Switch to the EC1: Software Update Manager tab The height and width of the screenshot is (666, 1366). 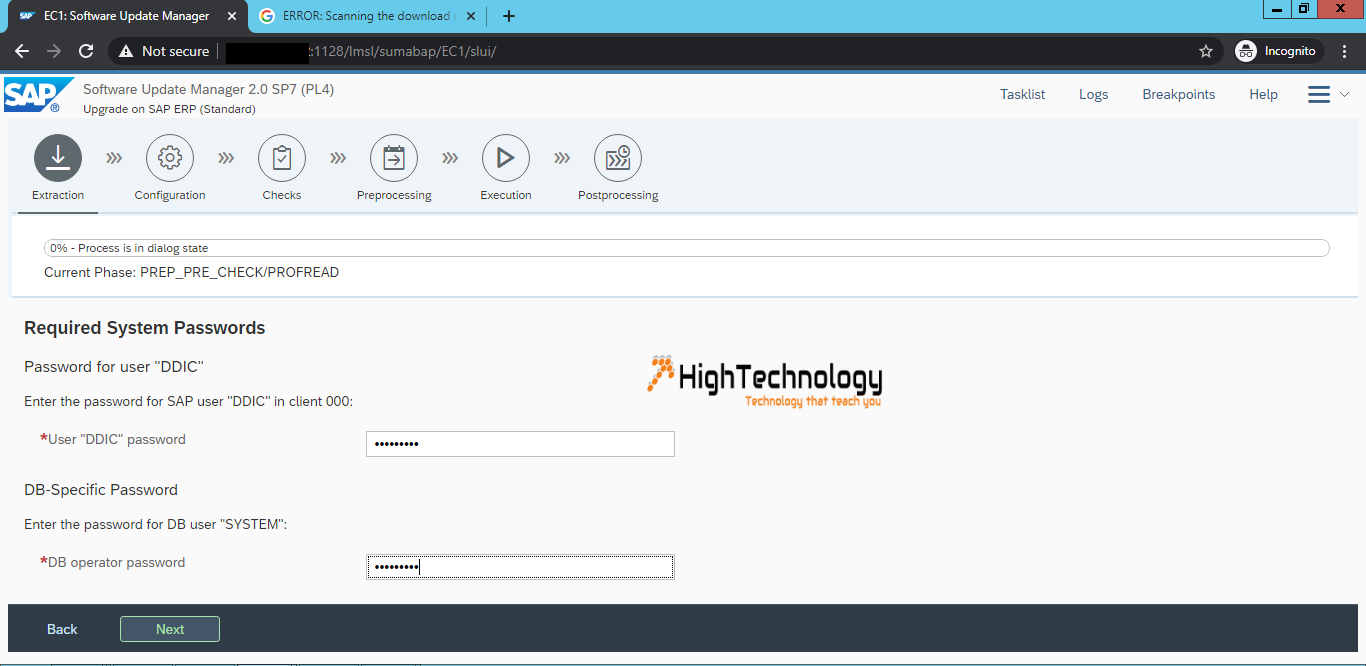click(x=128, y=16)
